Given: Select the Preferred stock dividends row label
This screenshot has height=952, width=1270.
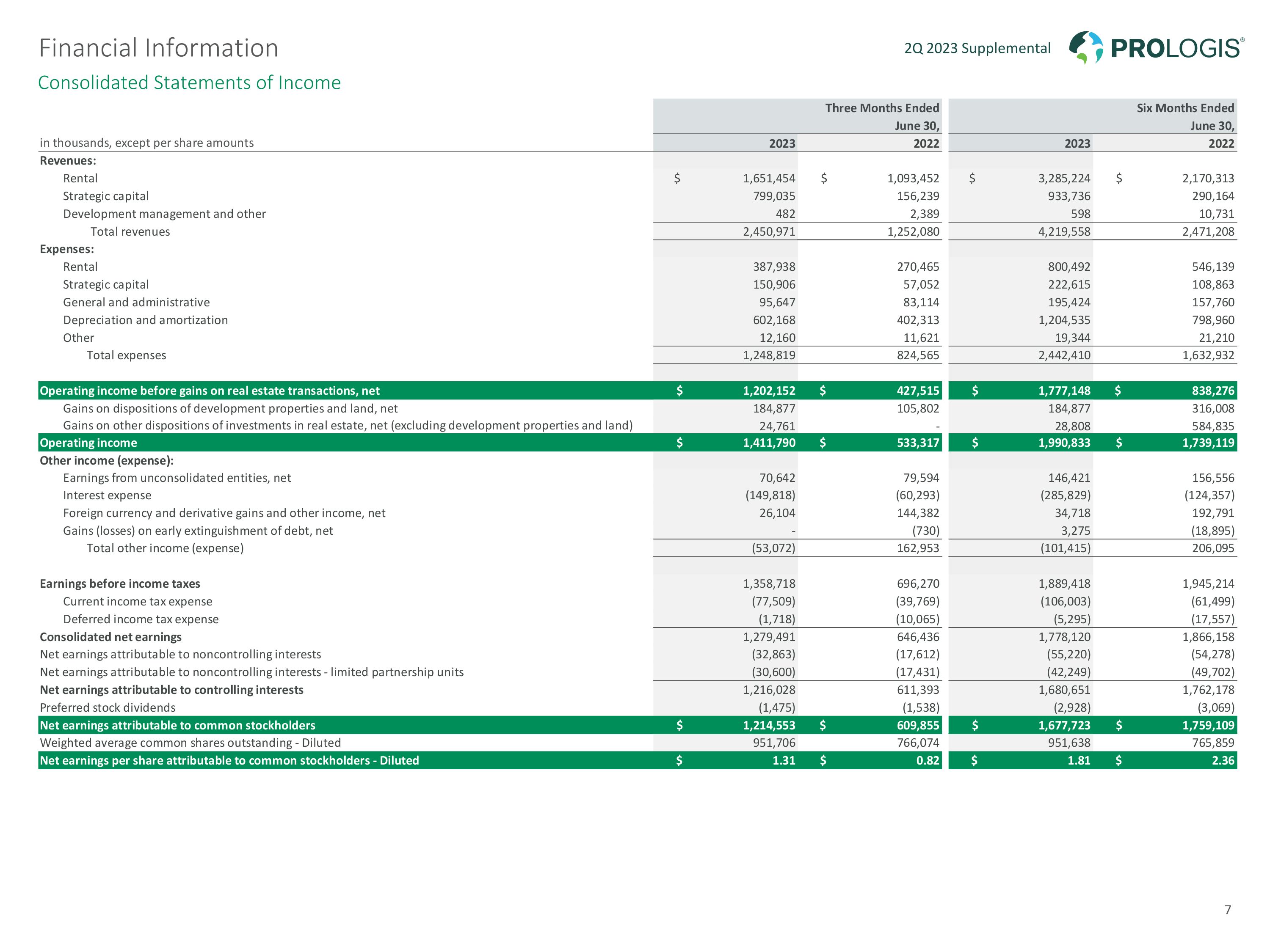Looking at the screenshot, I should [108, 707].
